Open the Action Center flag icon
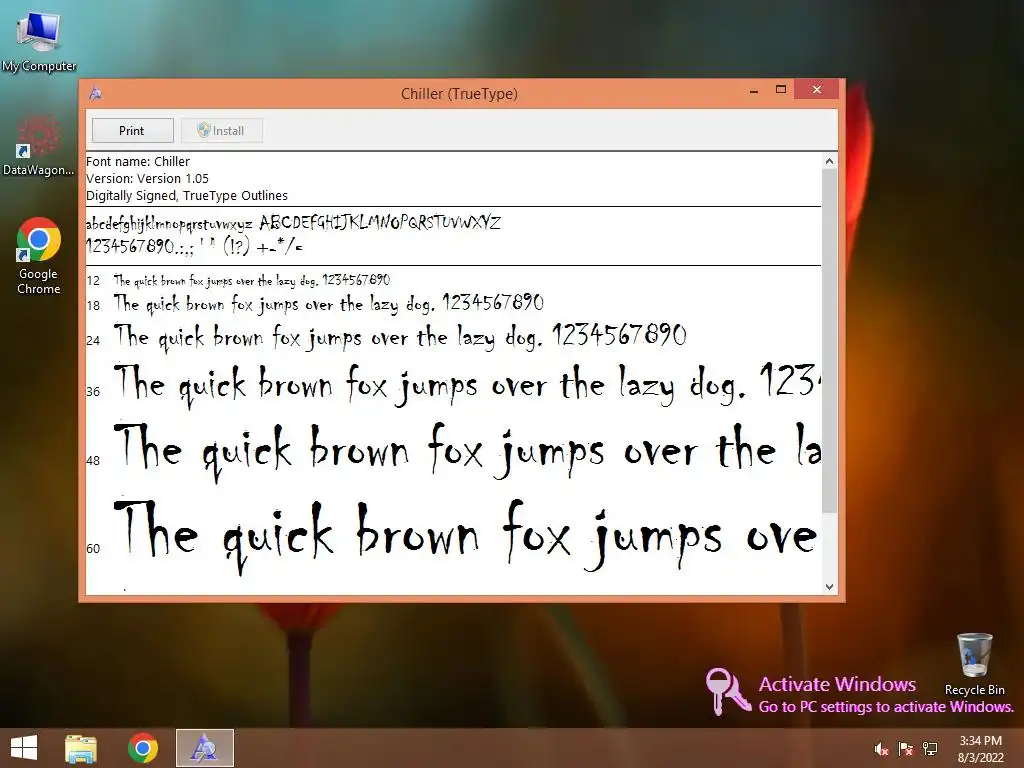The height and width of the screenshot is (768, 1024). (x=906, y=749)
